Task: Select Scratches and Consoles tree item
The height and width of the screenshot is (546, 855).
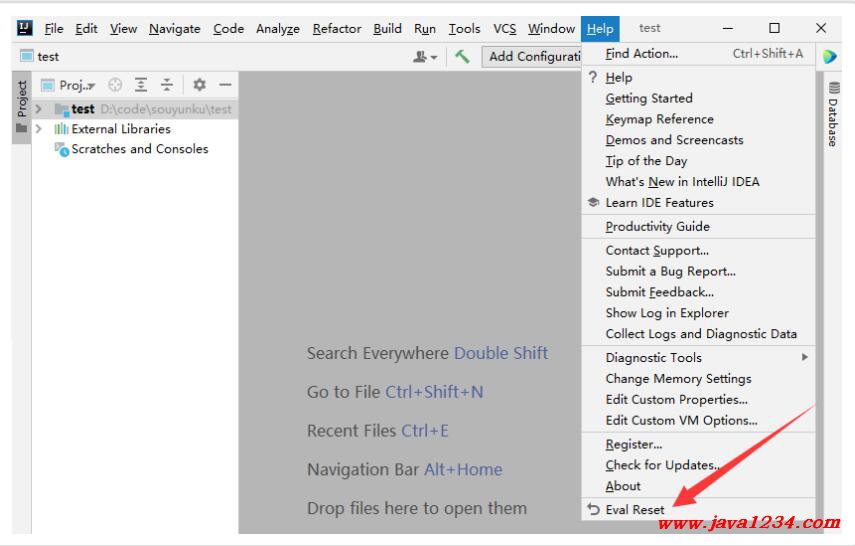Action: [x=139, y=149]
